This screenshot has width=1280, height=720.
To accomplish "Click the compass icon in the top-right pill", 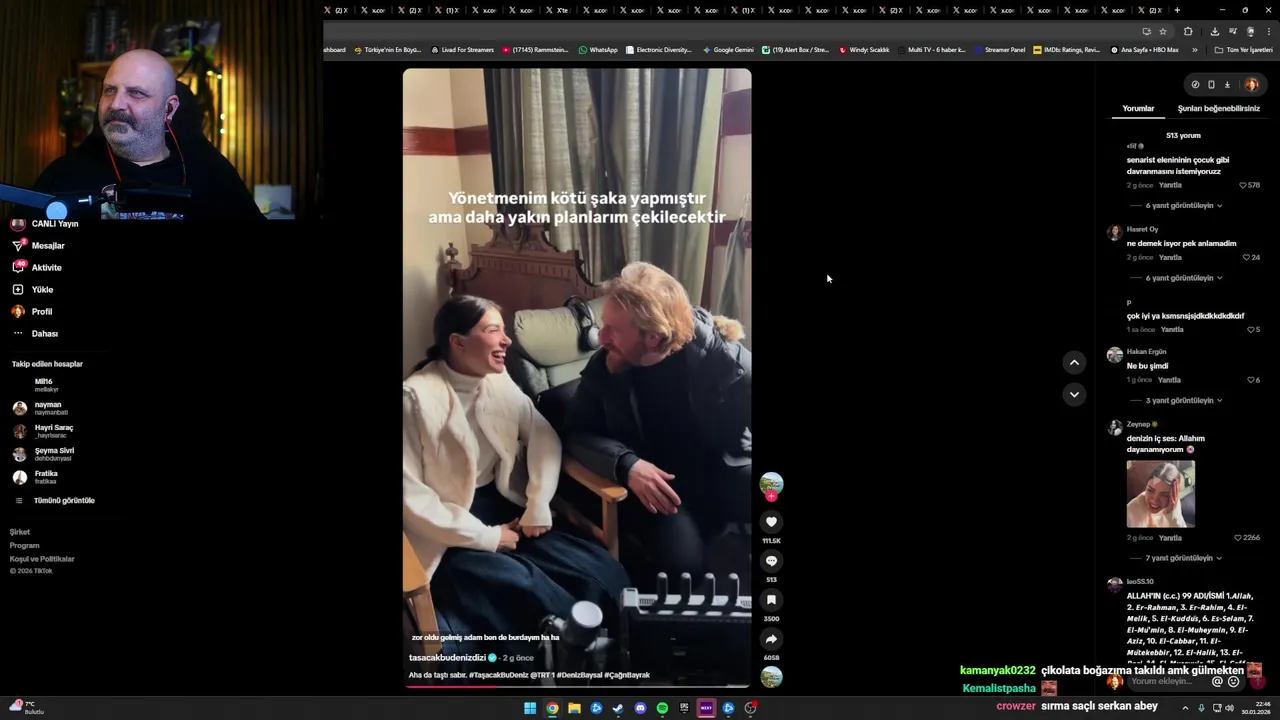I will [x=1195, y=85].
